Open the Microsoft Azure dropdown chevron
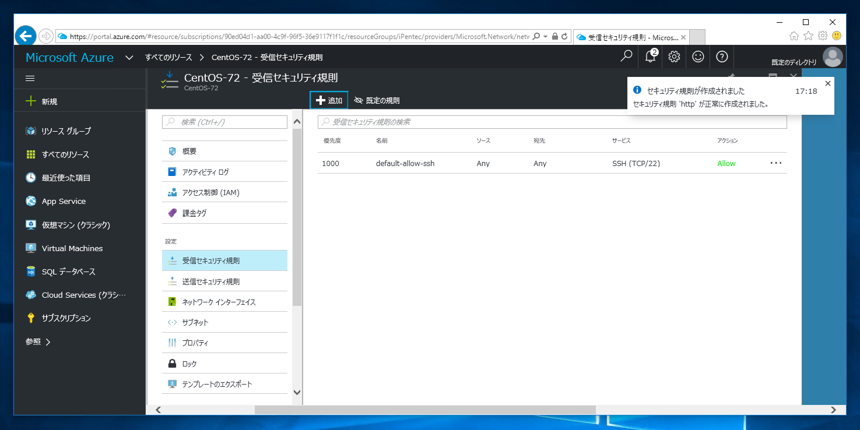 (129, 57)
